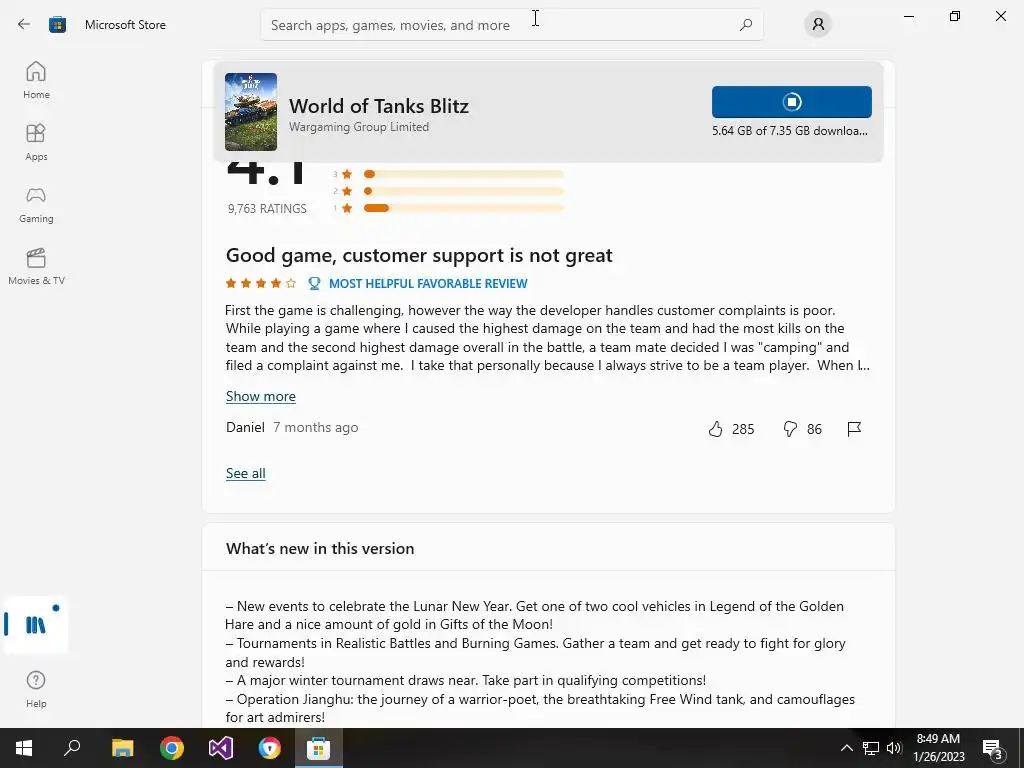Click the 2 star rating bar
The image size is (1024, 768).
[x=463, y=191]
